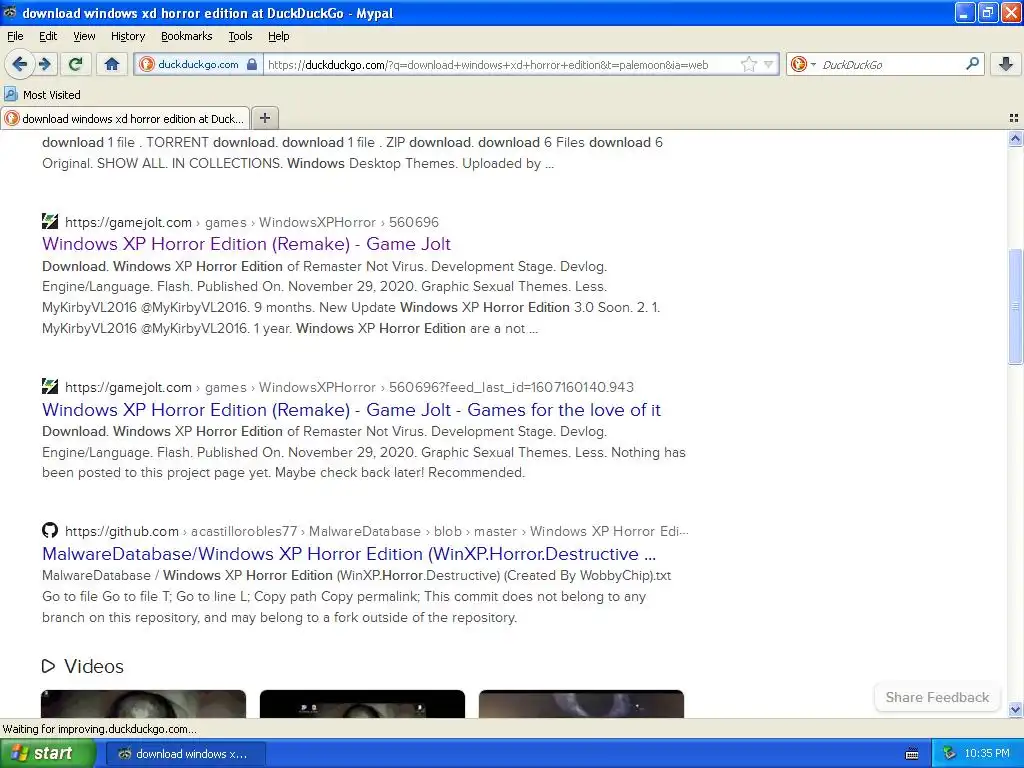Click the network tray icon beside the clock

[x=949, y=754]
